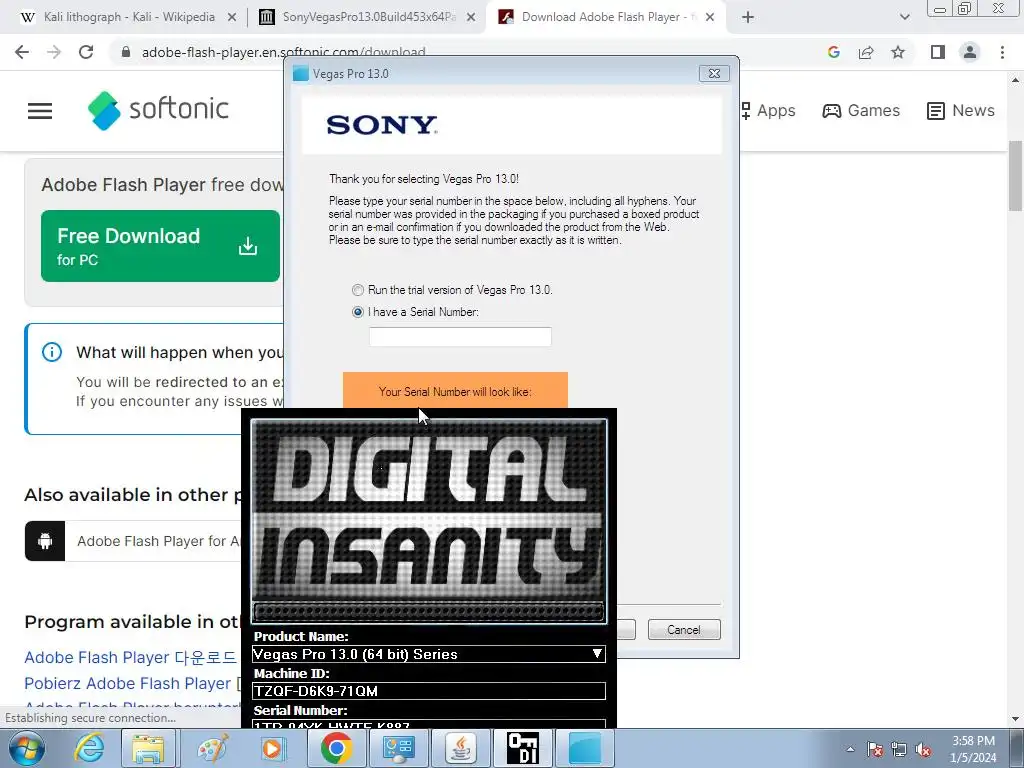Reload the Softonic page
Viewport: 1024px width, 768px height.
[x=86, y=52]
